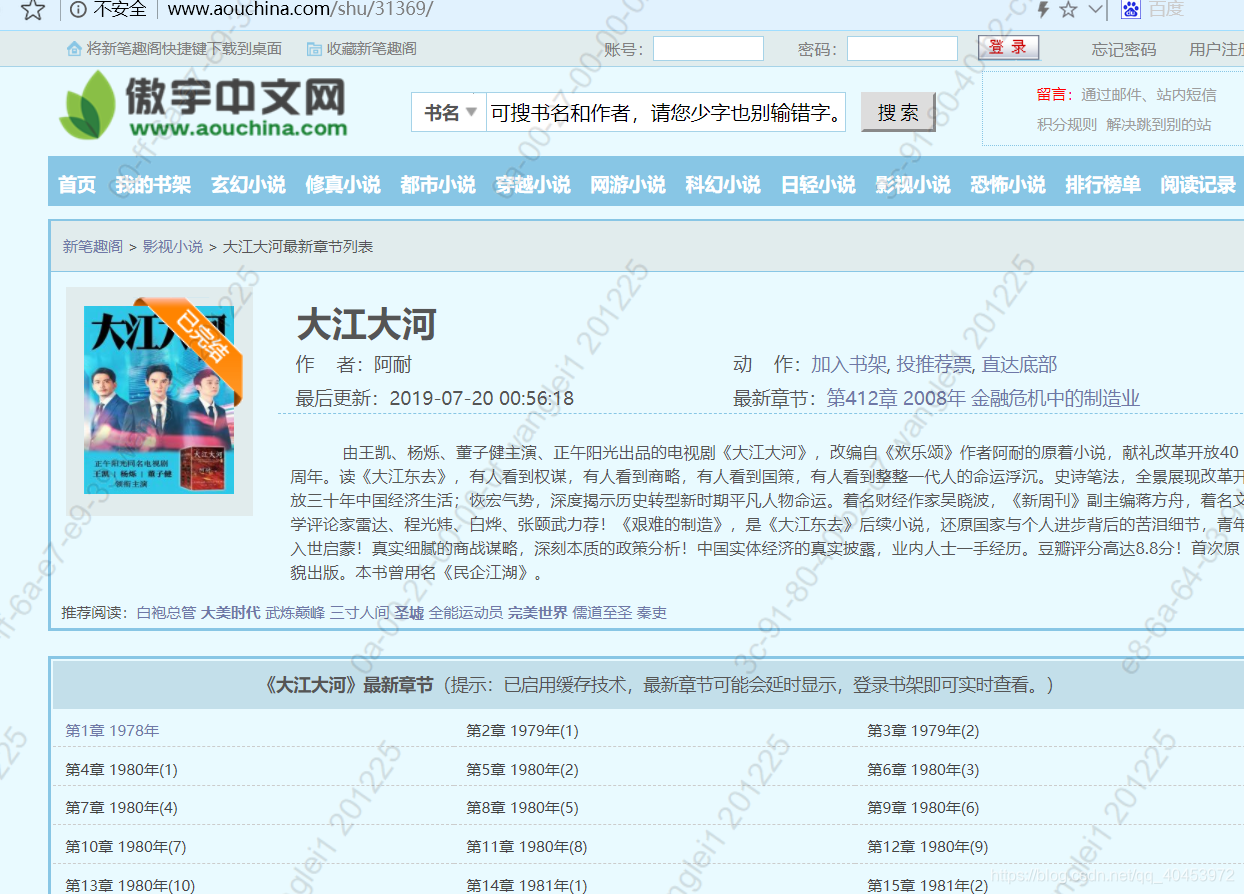Image resolution: width=1244 pixels, height=894 pixels.
Task: Click the 忘记密码 link
Action: click(1124, 49)
